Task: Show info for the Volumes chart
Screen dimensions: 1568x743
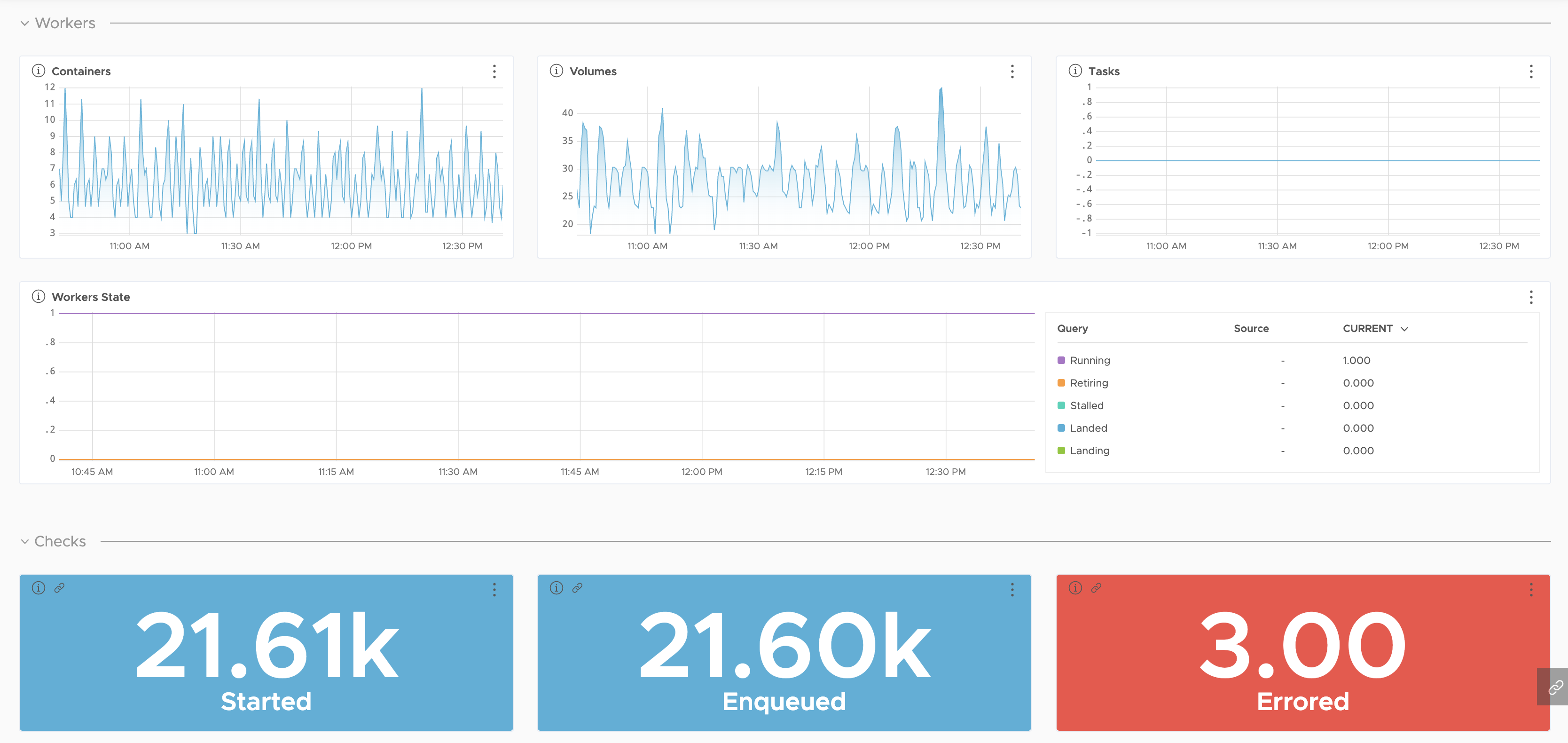Action: click(557, 71)
